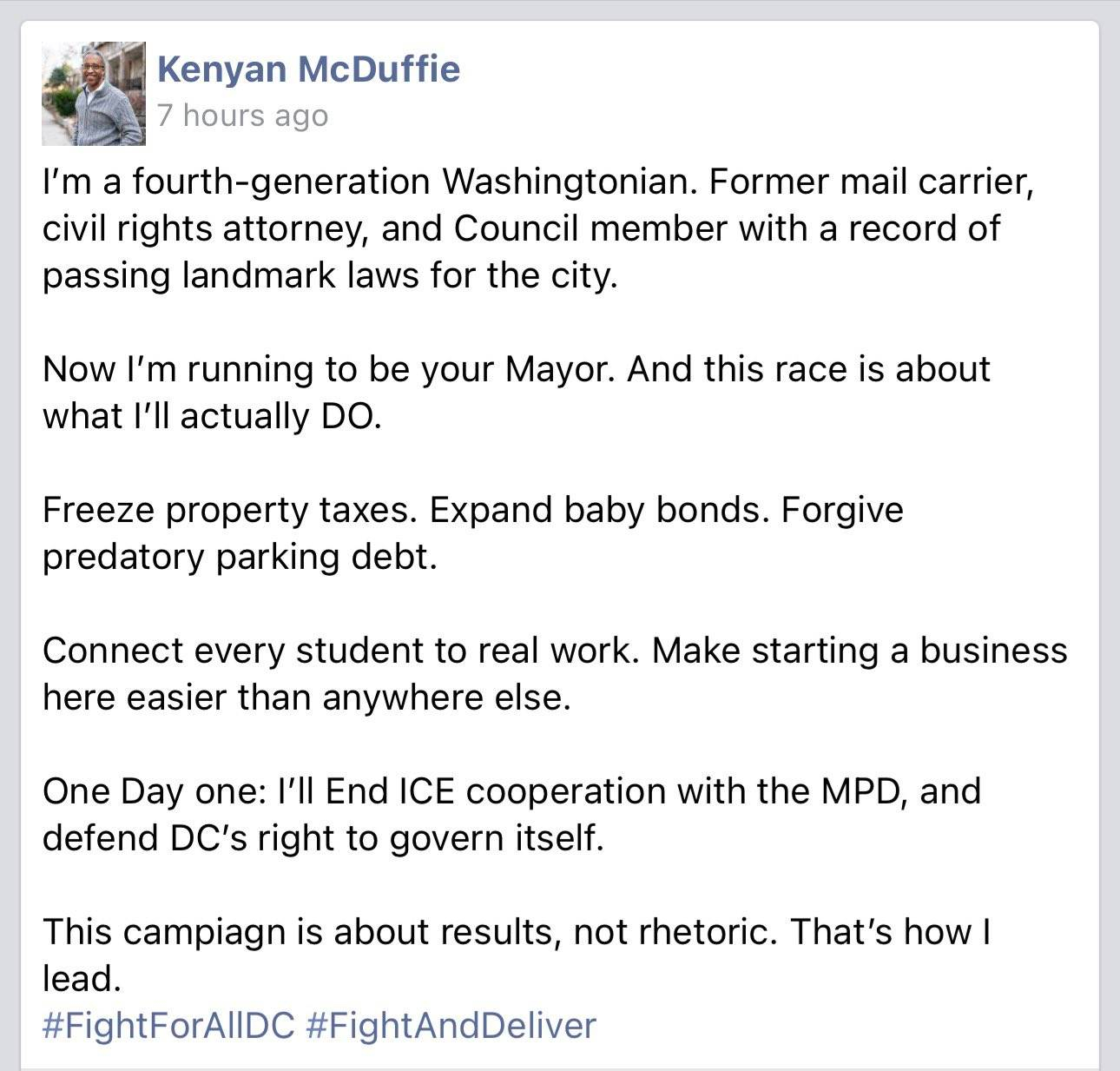
Task: Click the Kenyan McDuffie author name
Action: click(x=308, y=69)
